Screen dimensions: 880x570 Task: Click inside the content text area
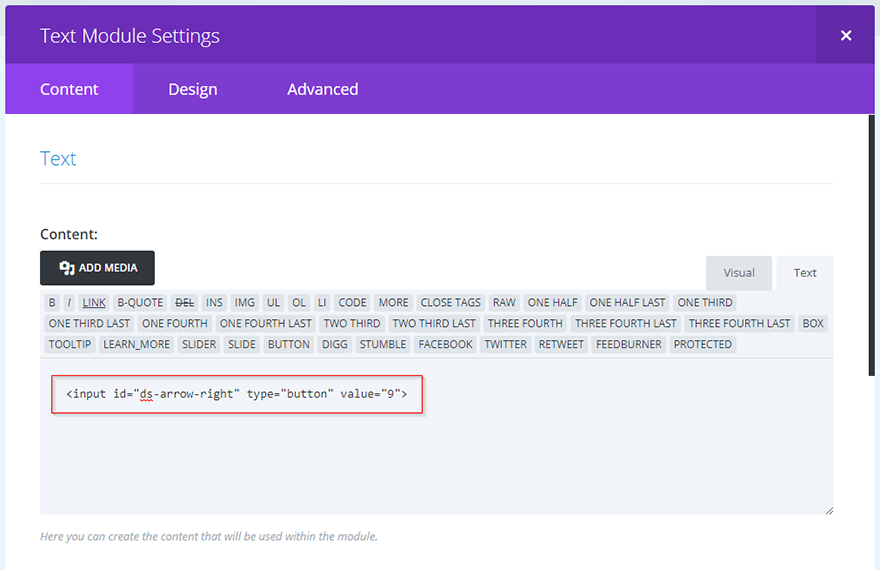436,460
